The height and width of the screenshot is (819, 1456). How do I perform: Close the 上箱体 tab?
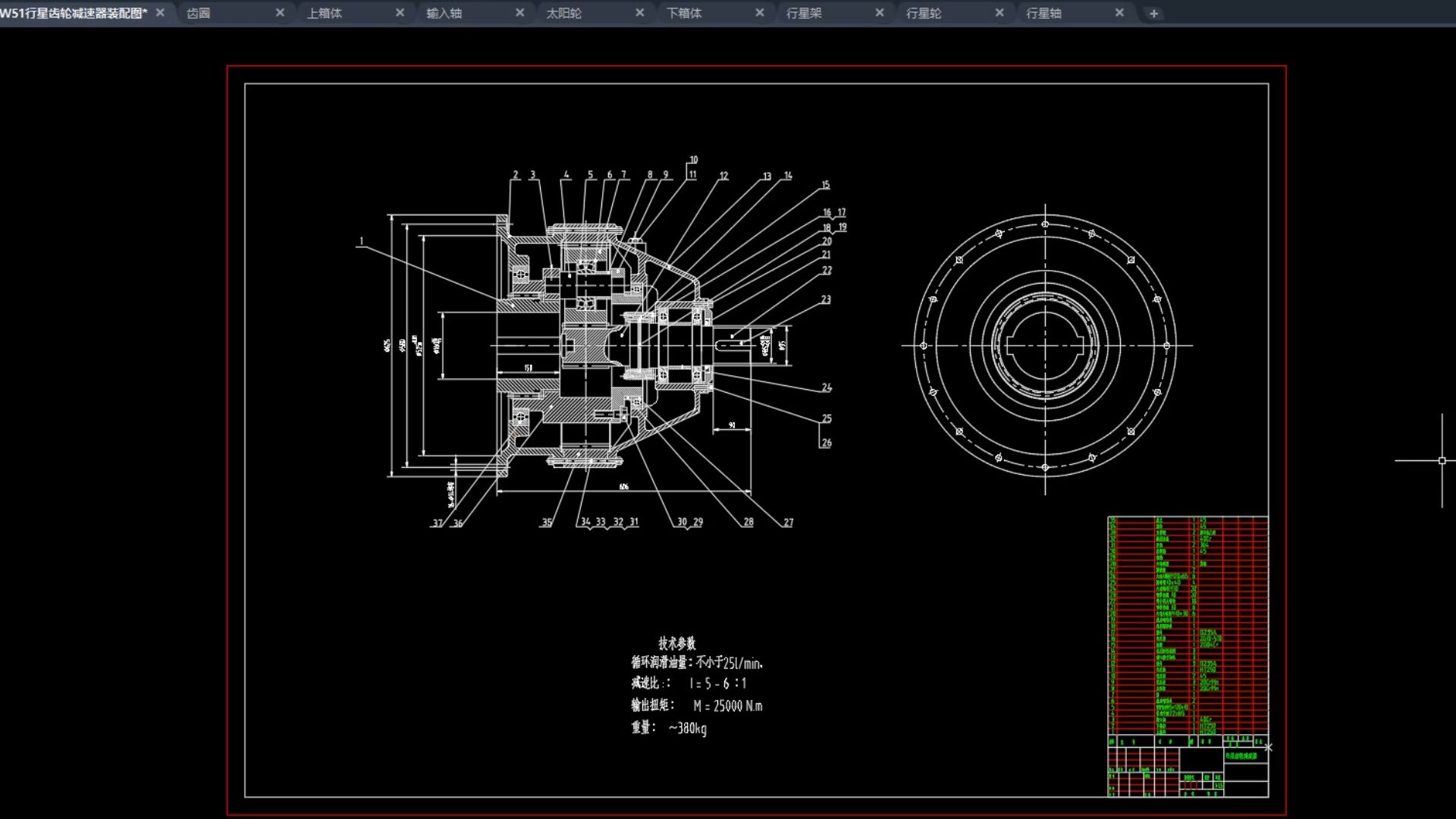(x=400, y=13)
